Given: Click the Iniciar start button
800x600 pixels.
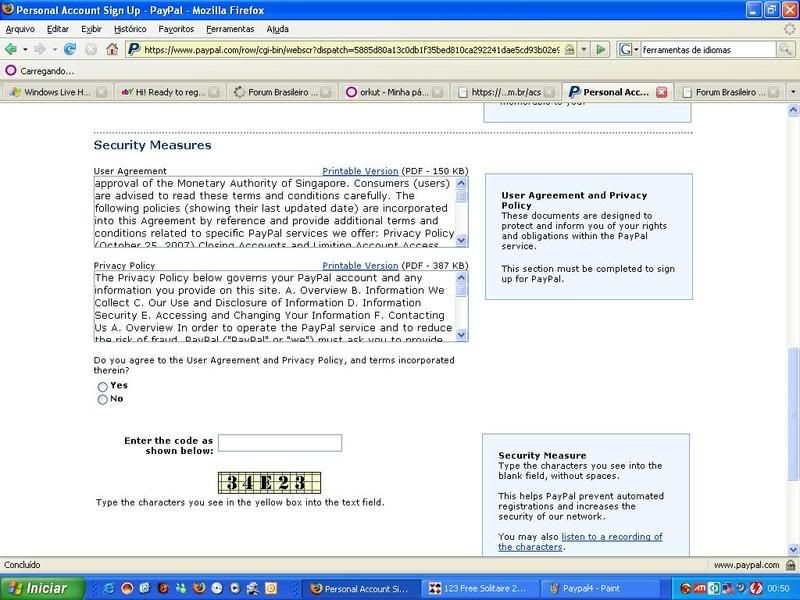Looking at the screenshot, I should pyautogui.click(x=42, y=588).
